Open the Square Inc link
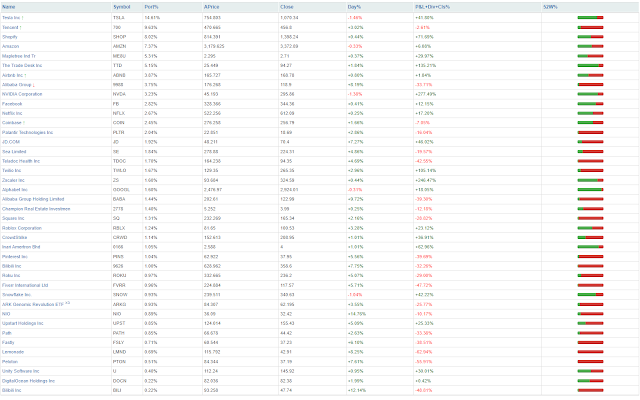This screenshot has height=400, width=640. click(13, 218)
